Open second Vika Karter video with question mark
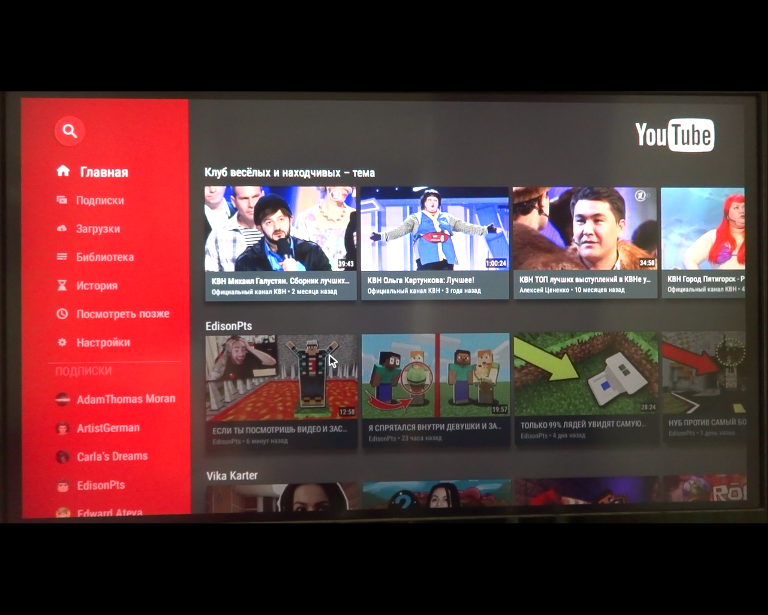Screen dimensions: 768x615 (x=436, y=493)
